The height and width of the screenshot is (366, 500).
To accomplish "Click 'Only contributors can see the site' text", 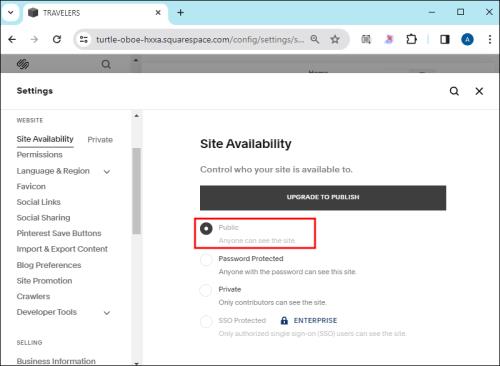I will 272,302.
